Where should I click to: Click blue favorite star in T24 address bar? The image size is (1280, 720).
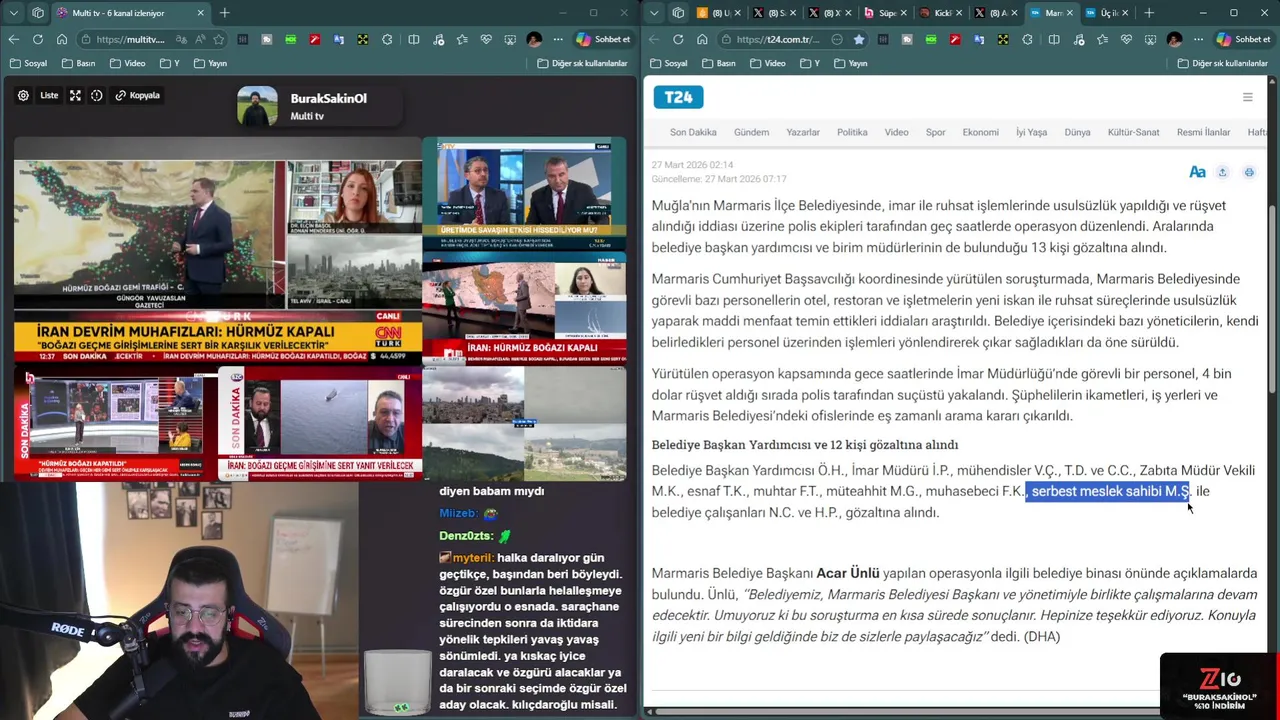pyautogui.click(x=859, y=39)
